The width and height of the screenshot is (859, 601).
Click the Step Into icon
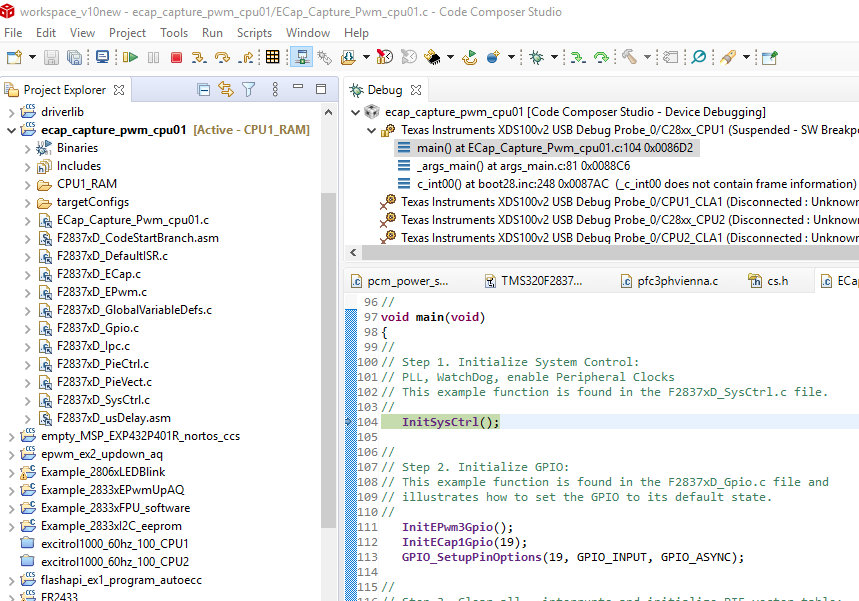pos(200,57)
